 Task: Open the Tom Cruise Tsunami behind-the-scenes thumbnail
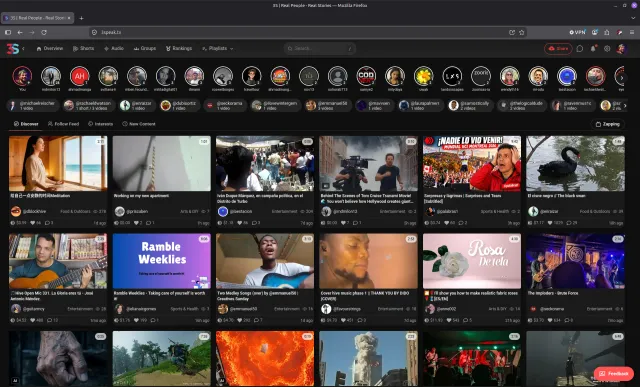(x=369, y=163)
